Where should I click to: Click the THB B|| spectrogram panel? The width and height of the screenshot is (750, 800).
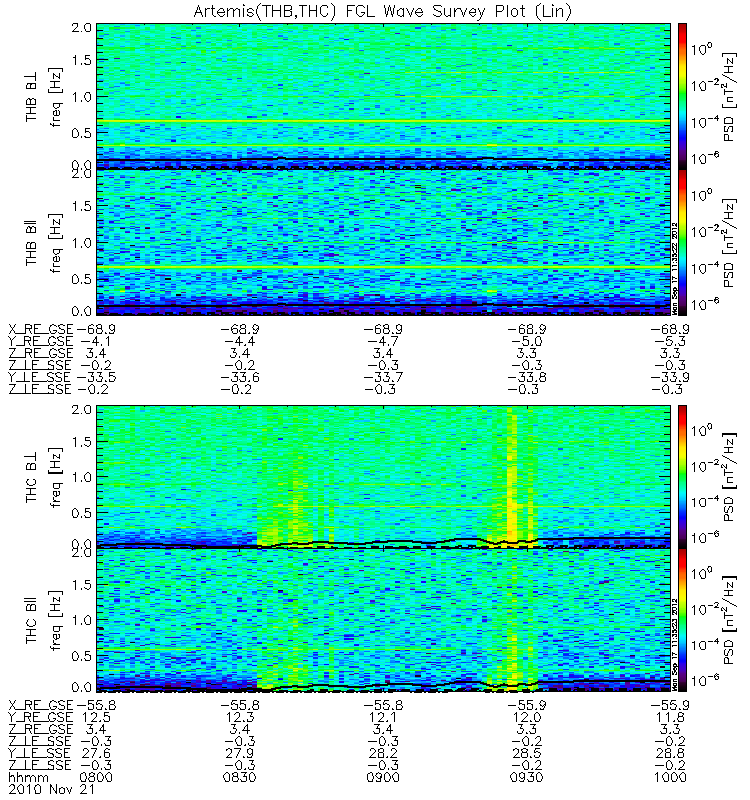click(x=383, y=242)
